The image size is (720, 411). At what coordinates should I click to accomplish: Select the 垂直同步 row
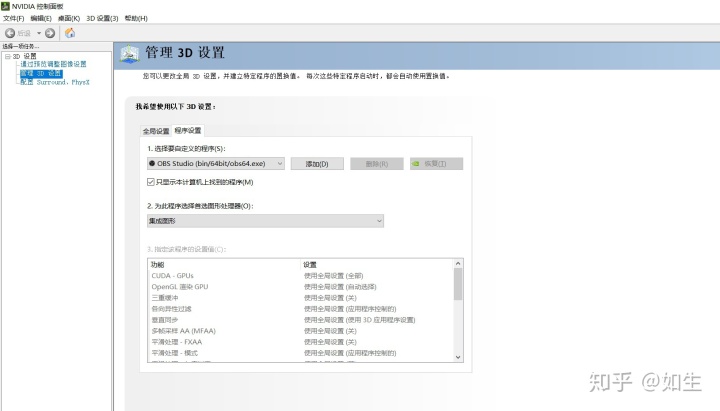(x=300, y=320)
